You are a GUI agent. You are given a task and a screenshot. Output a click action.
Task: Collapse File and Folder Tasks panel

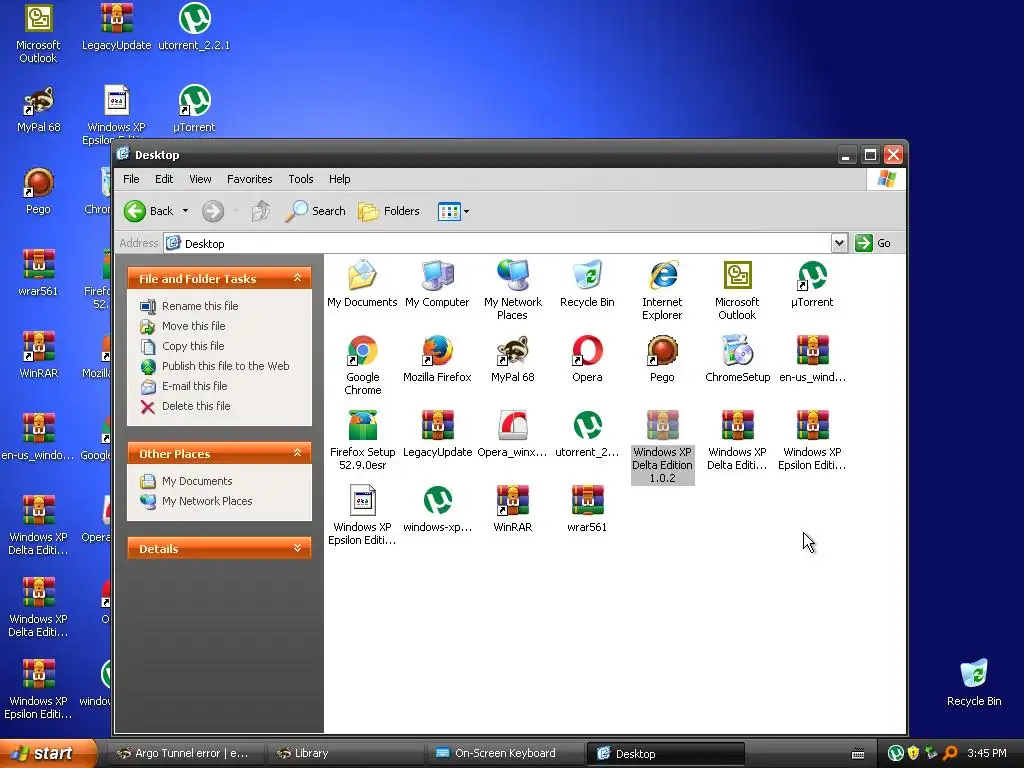pos(297,278)
